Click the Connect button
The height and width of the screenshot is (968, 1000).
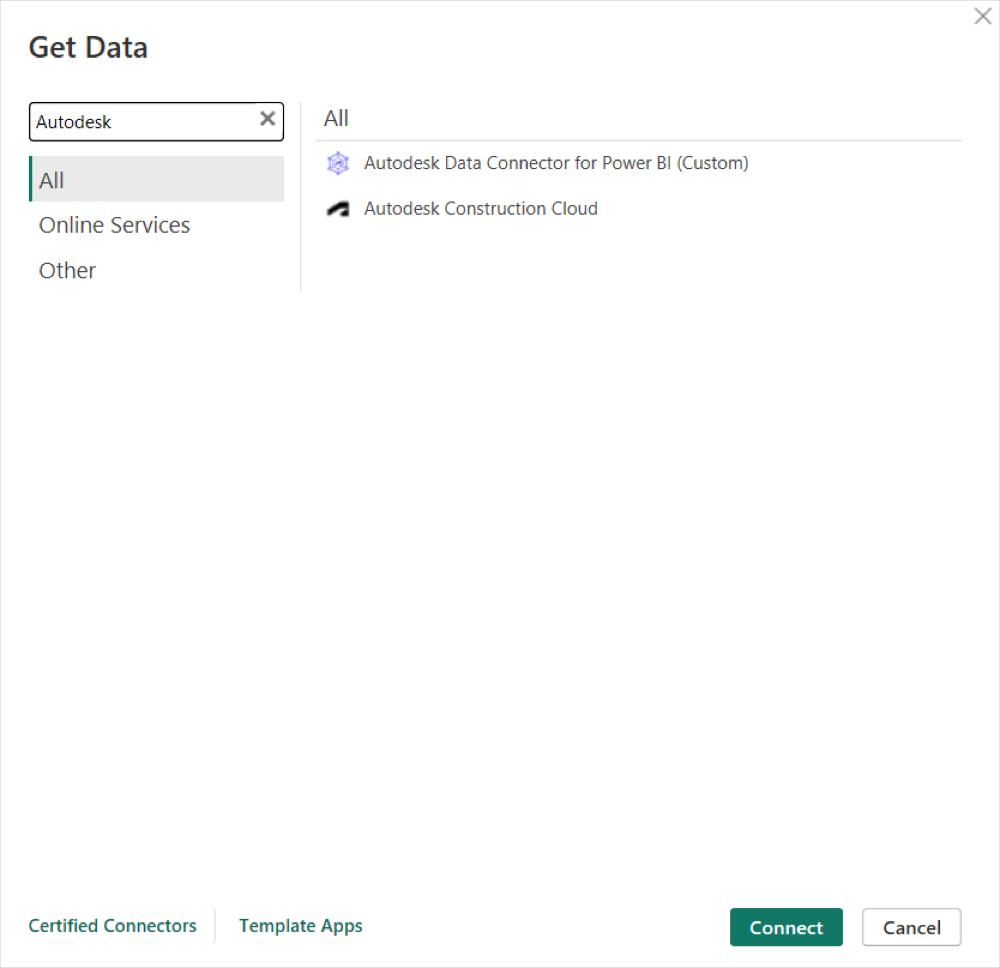[x=786, y=927]
